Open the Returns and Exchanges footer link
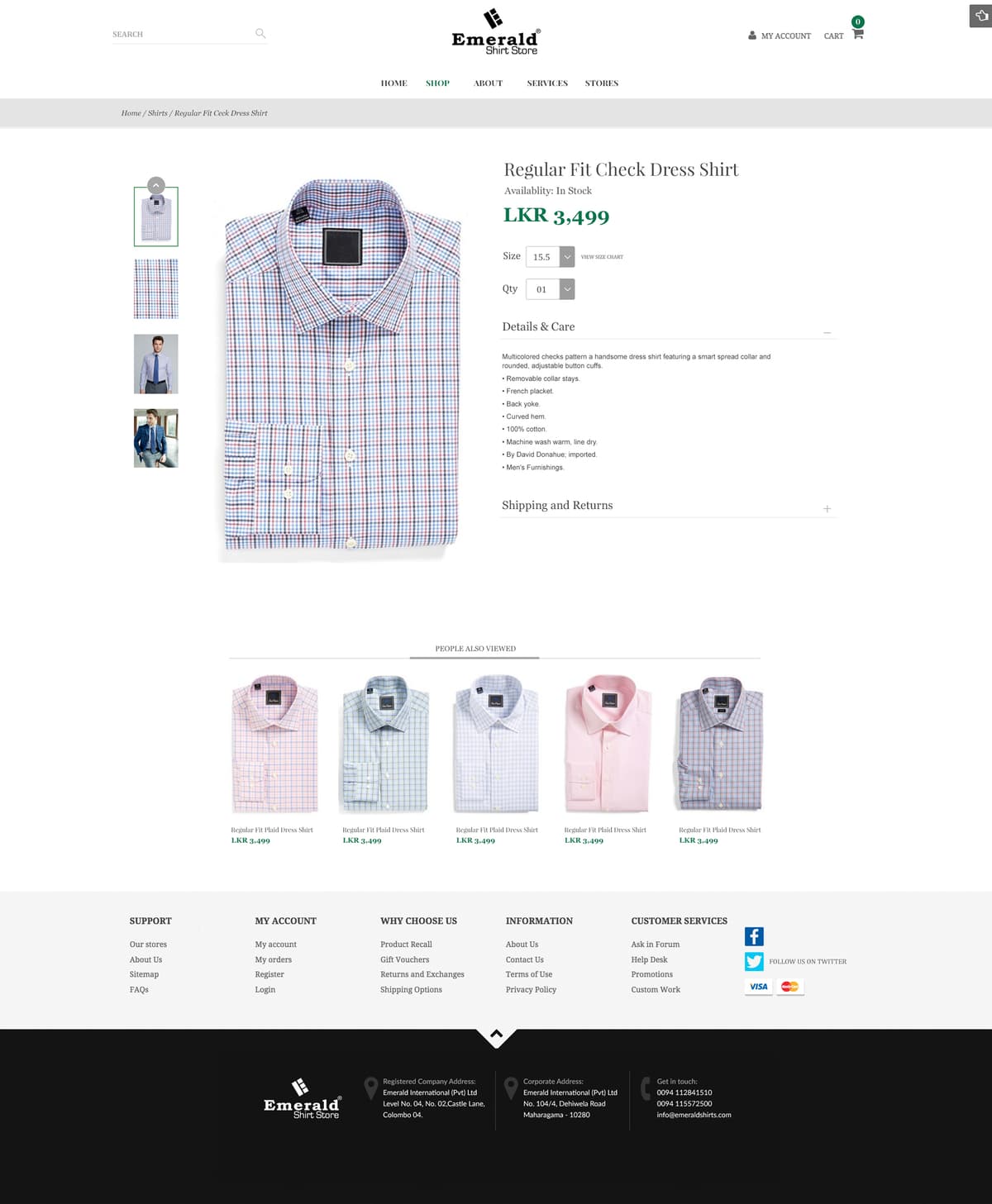This screenshot has height=1204, width=992. pyautogui.click(x=422, y=974)
